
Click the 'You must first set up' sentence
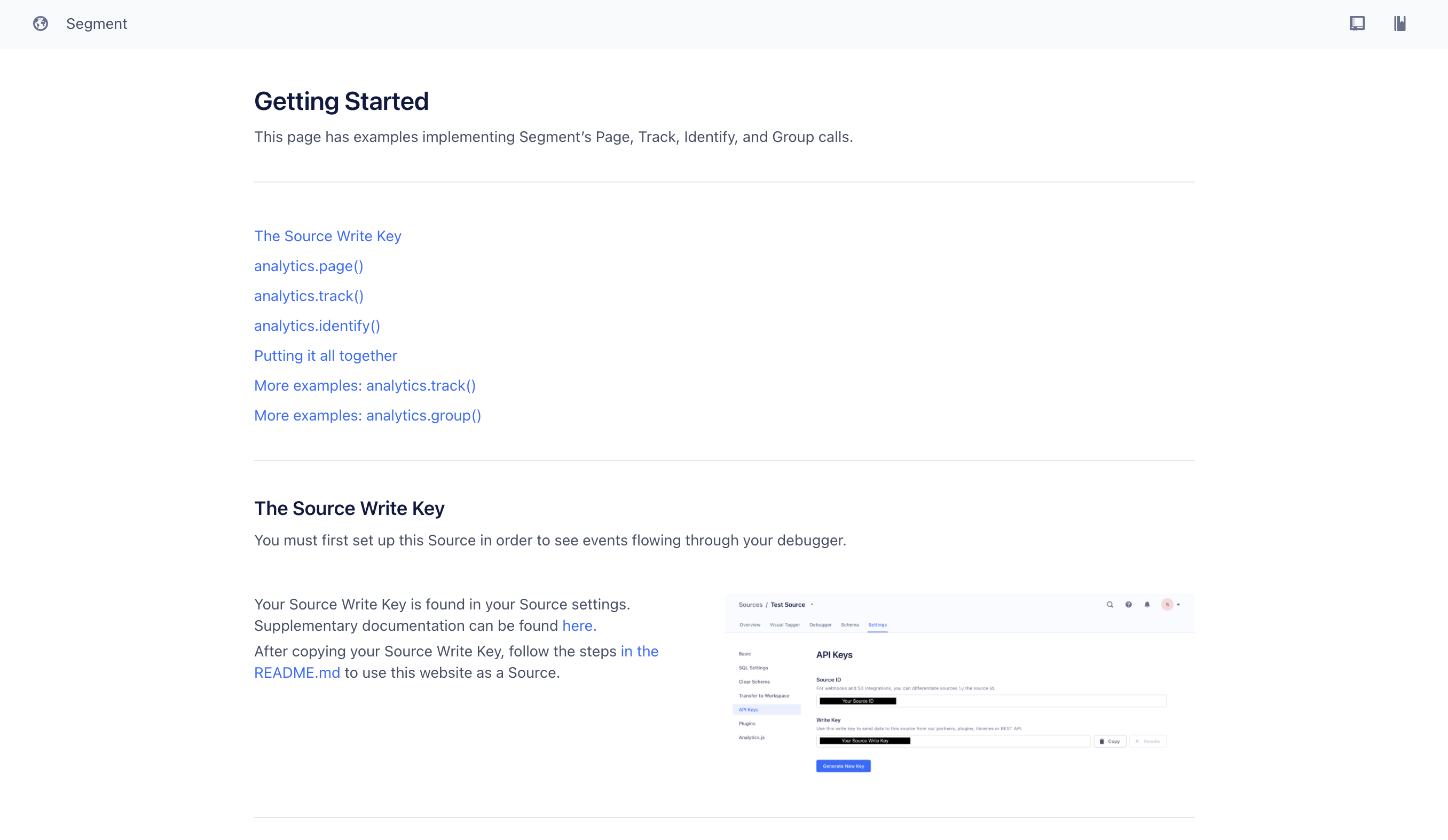tap(550, 540)
